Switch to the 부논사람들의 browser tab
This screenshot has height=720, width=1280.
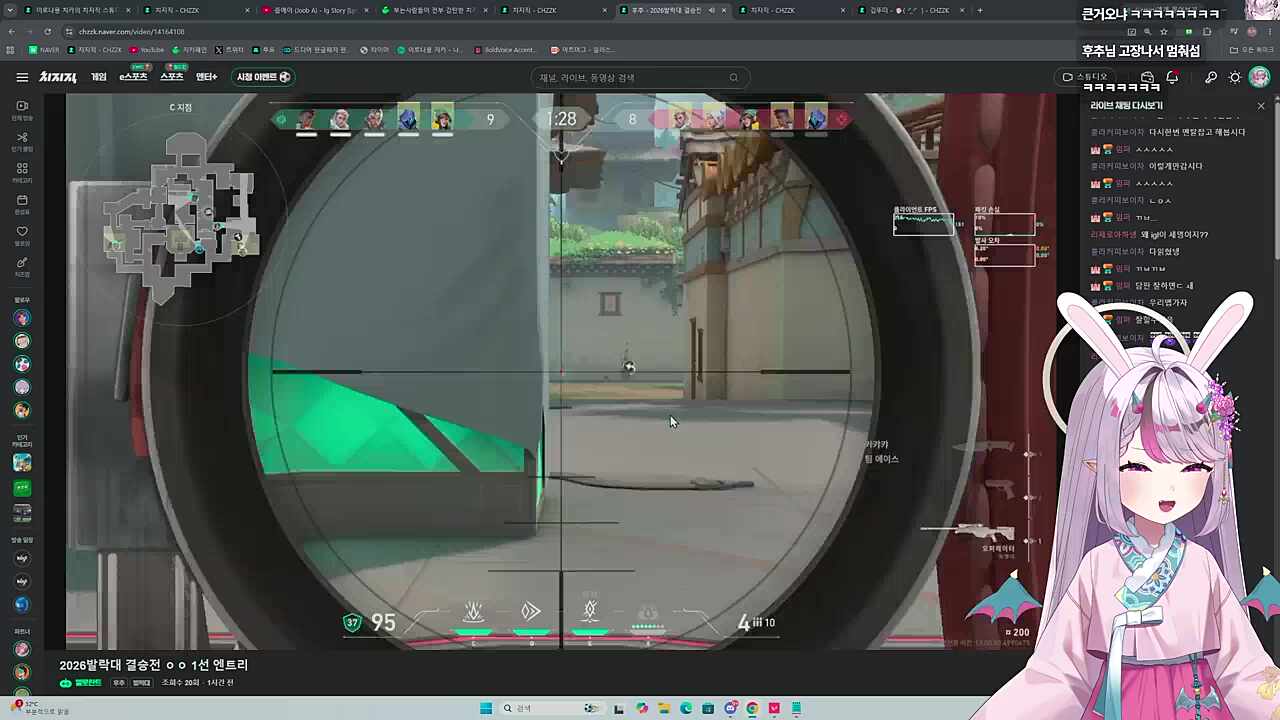pyautogui.click(x=436, y=10)
